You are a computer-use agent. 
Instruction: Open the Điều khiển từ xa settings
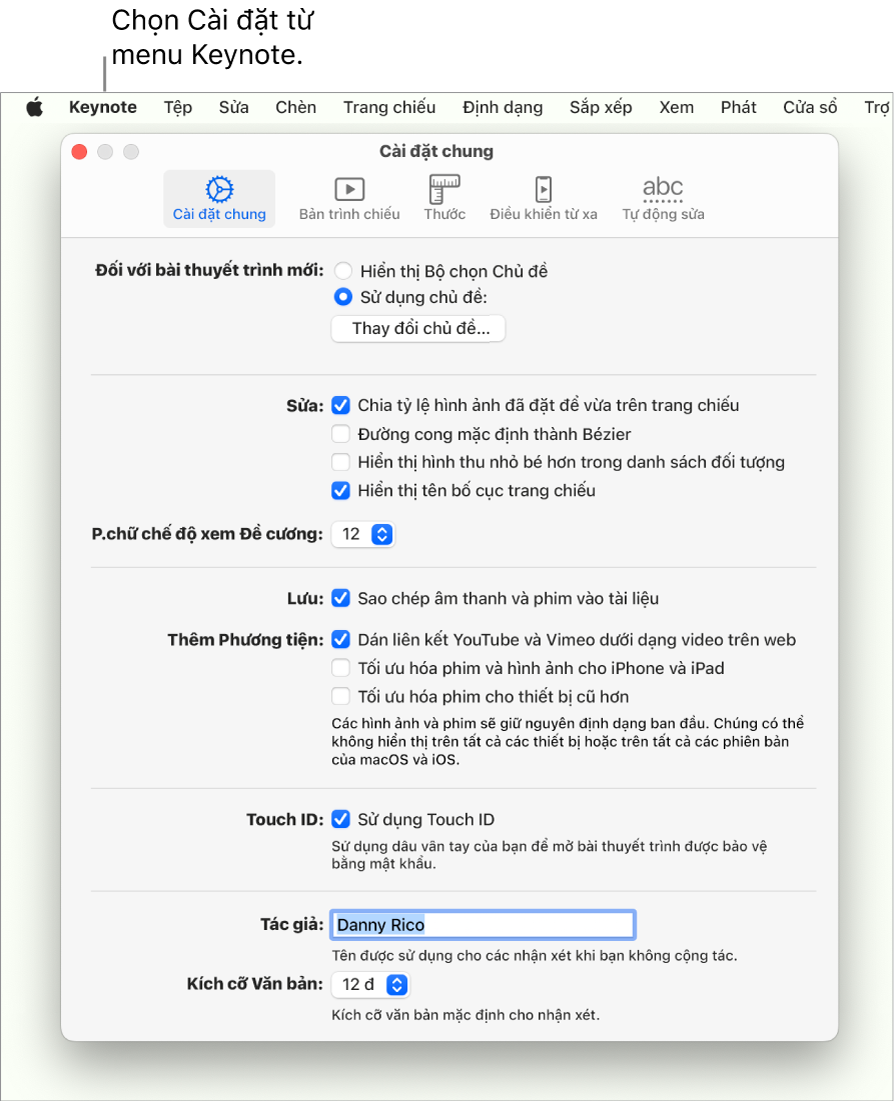[x=544, y=199]
